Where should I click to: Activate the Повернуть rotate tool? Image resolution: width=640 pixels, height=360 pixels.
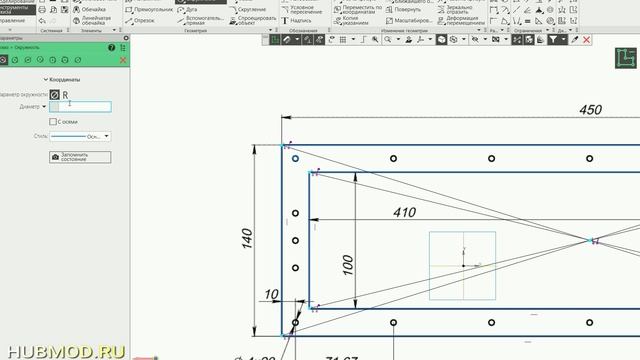coord(403,9)
